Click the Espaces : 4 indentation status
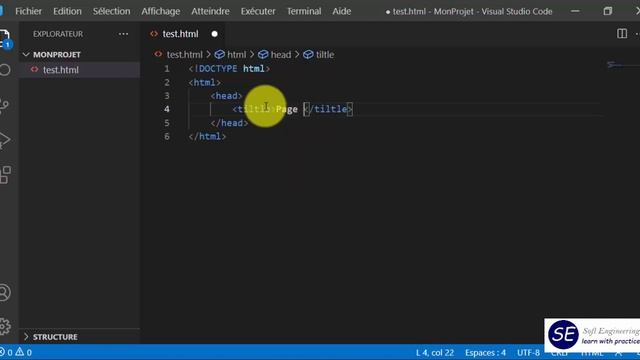Image resolution: width=640 pixels, height=360 pixels. [485, 352]
